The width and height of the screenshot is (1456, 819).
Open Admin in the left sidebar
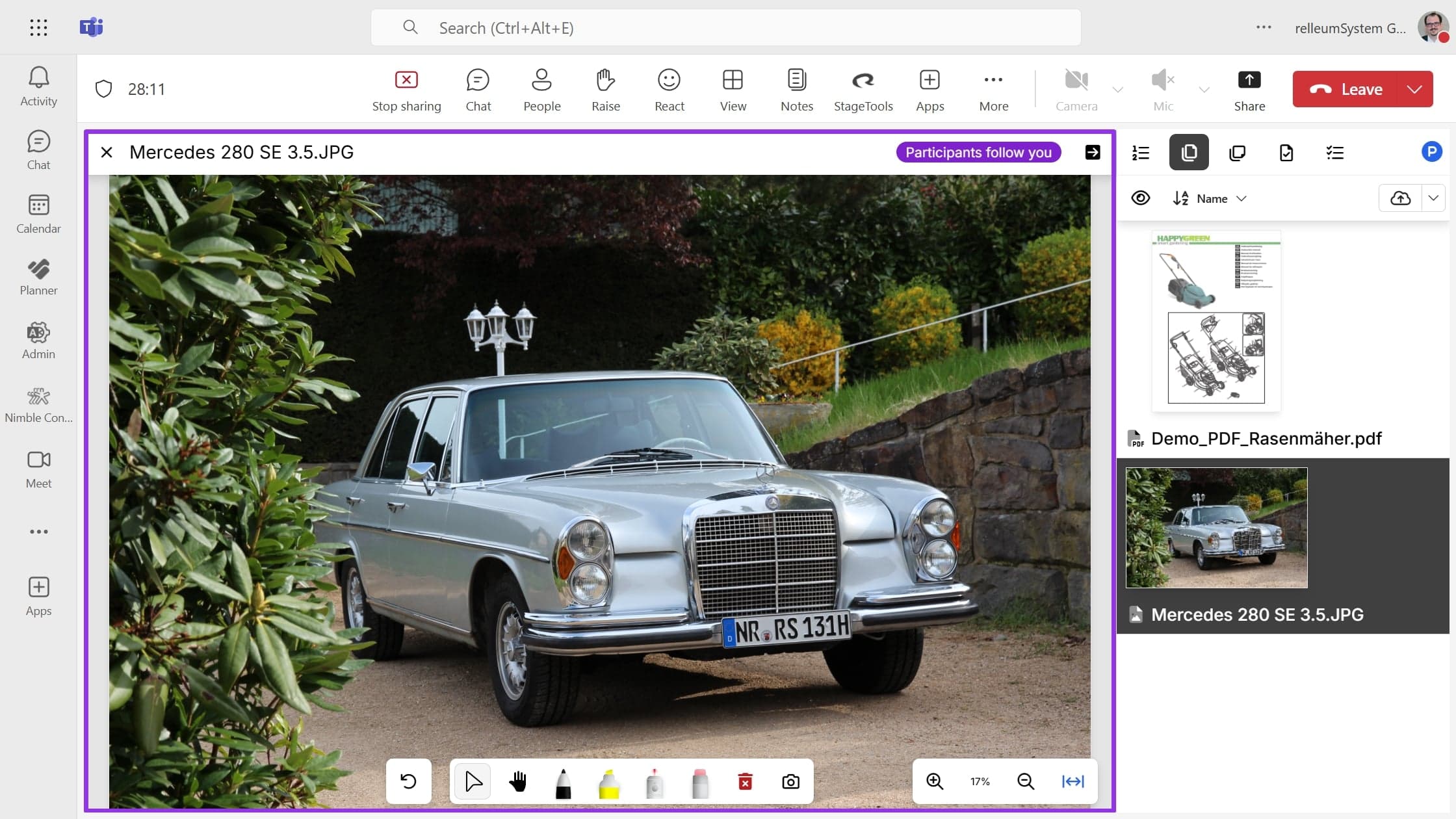point(38,341)
